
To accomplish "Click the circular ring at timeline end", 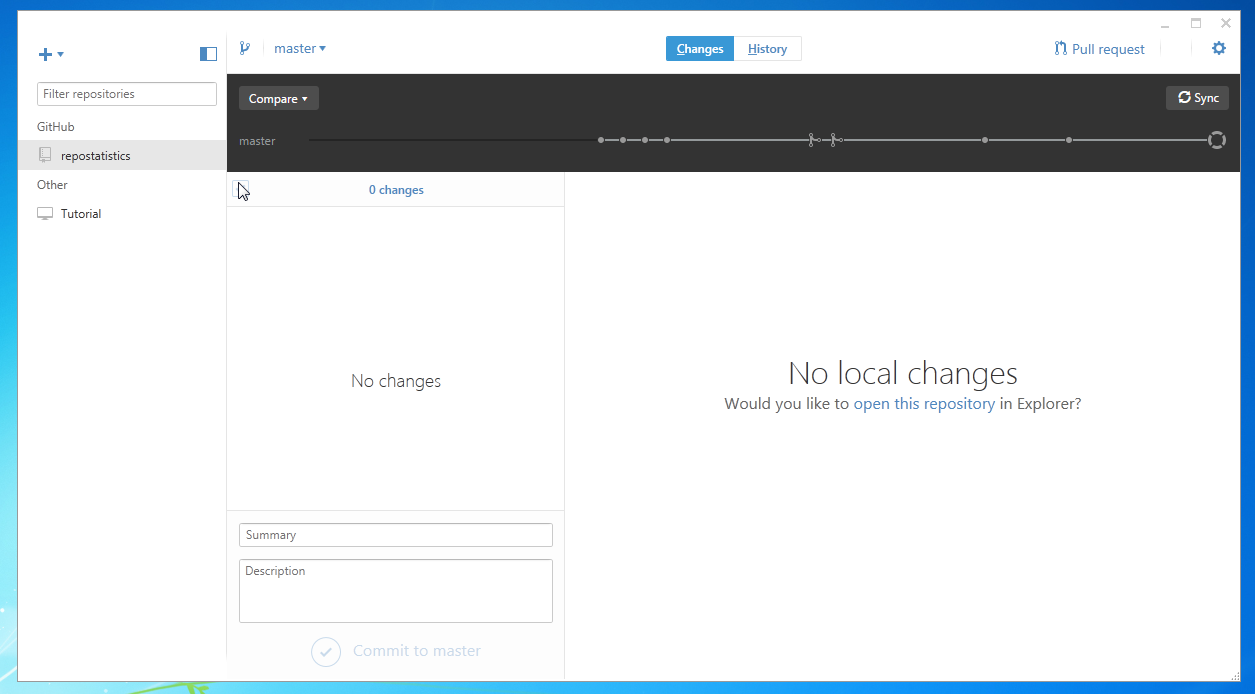I will click(1216, 140).
